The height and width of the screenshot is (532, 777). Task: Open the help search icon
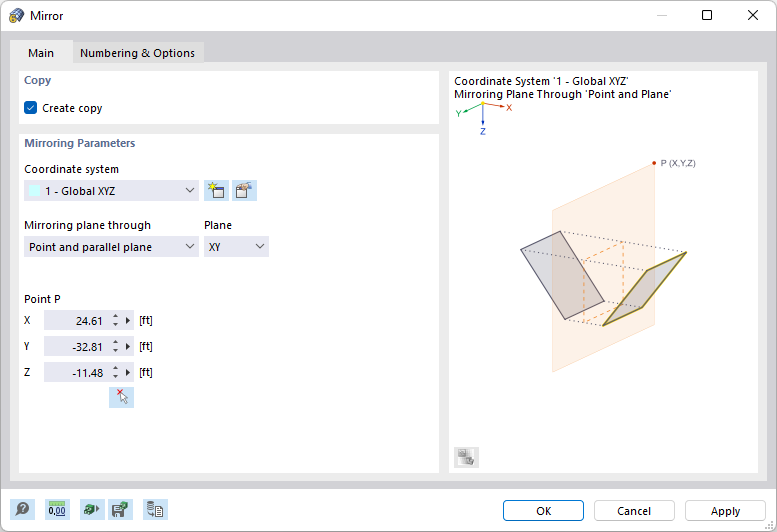pos(22,509)
